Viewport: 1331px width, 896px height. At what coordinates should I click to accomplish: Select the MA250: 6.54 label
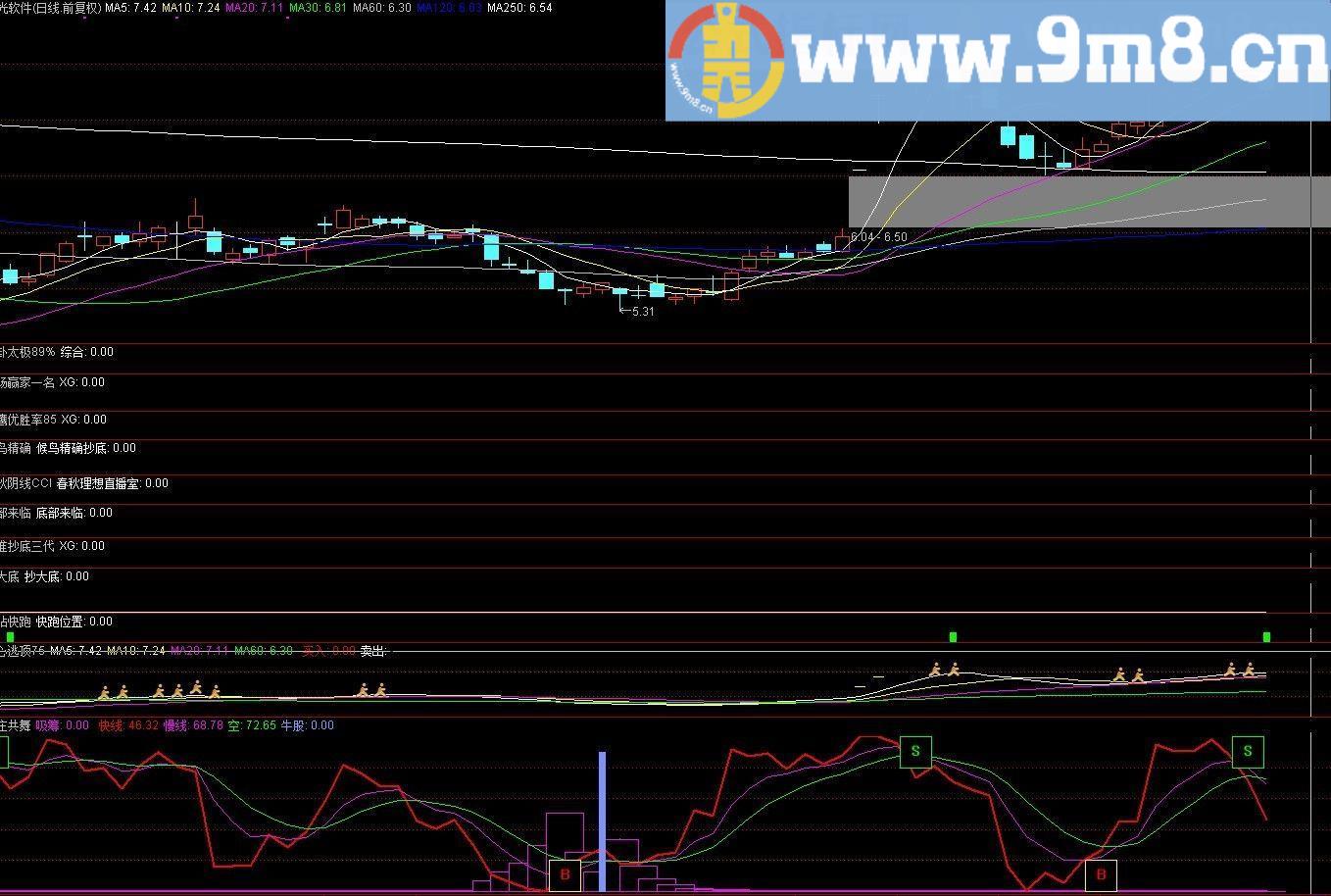tap(519, 8)
